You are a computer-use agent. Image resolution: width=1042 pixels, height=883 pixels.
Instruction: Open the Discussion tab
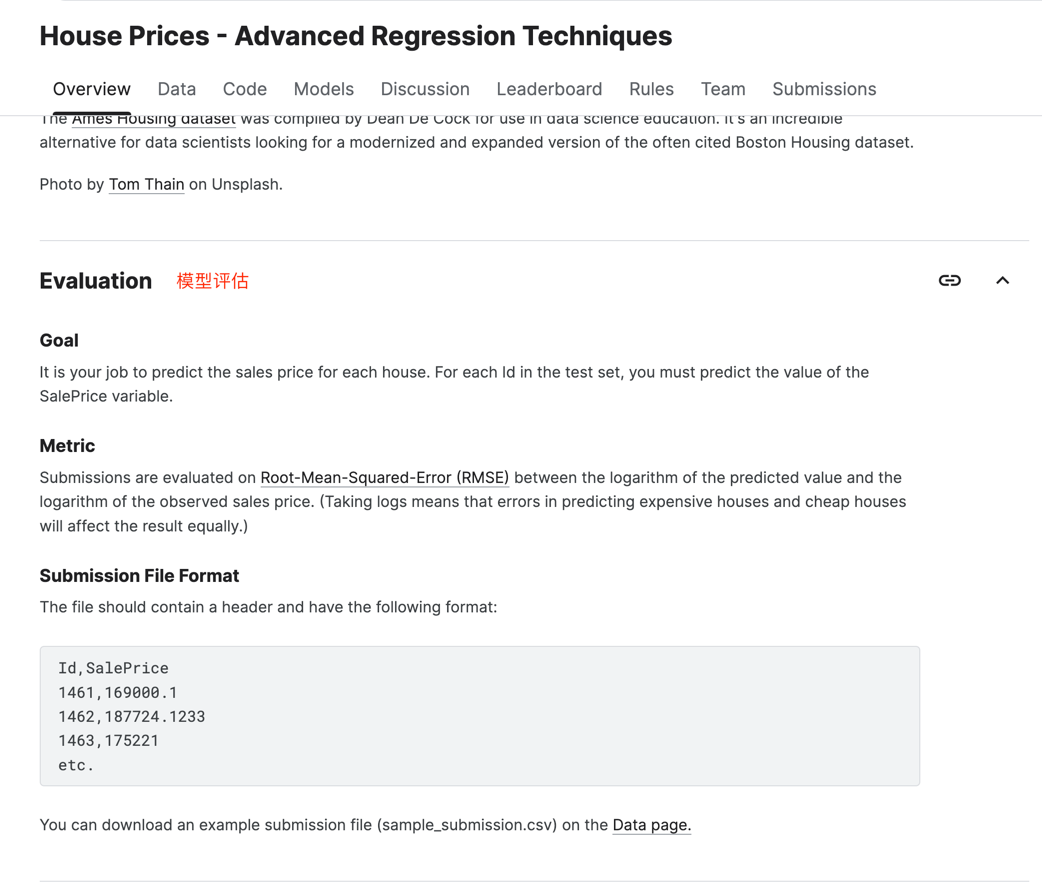425,89
